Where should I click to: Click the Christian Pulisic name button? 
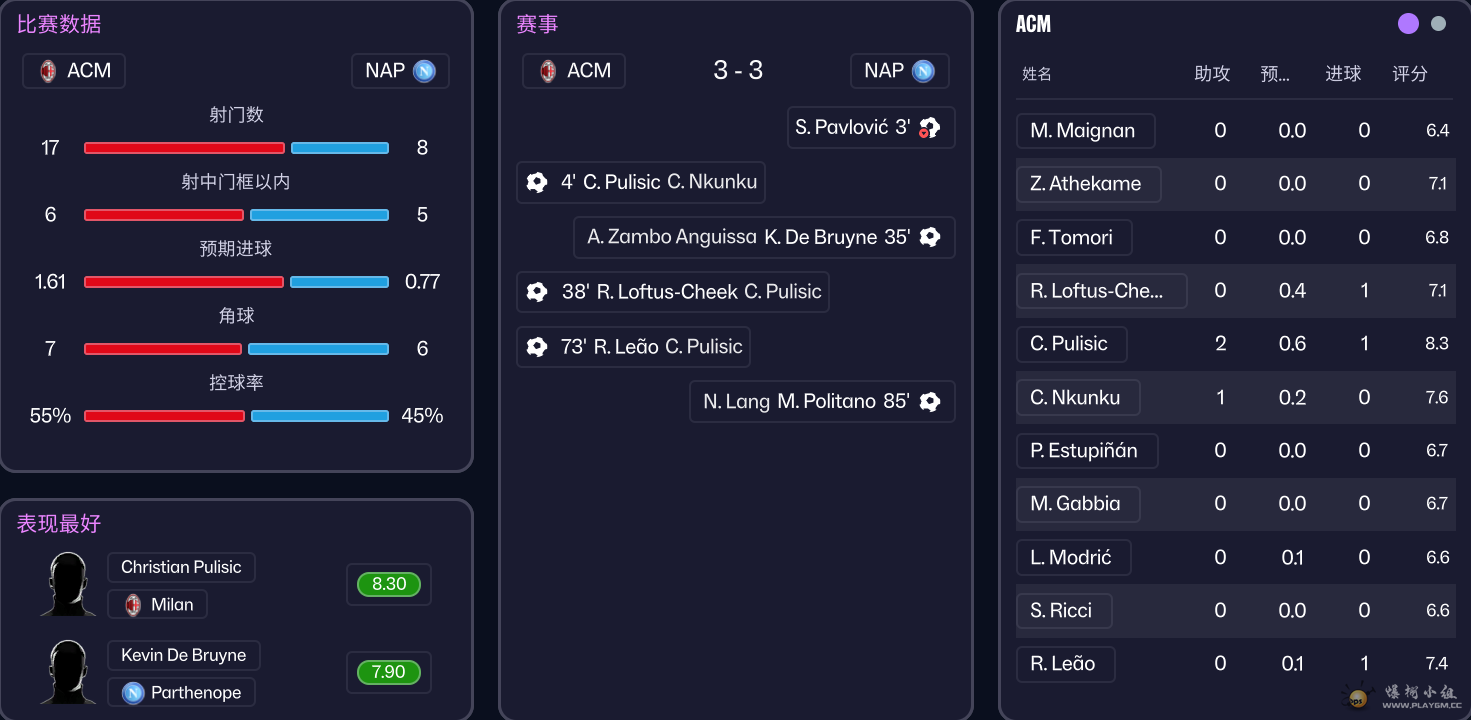click(x=181, y=567)
